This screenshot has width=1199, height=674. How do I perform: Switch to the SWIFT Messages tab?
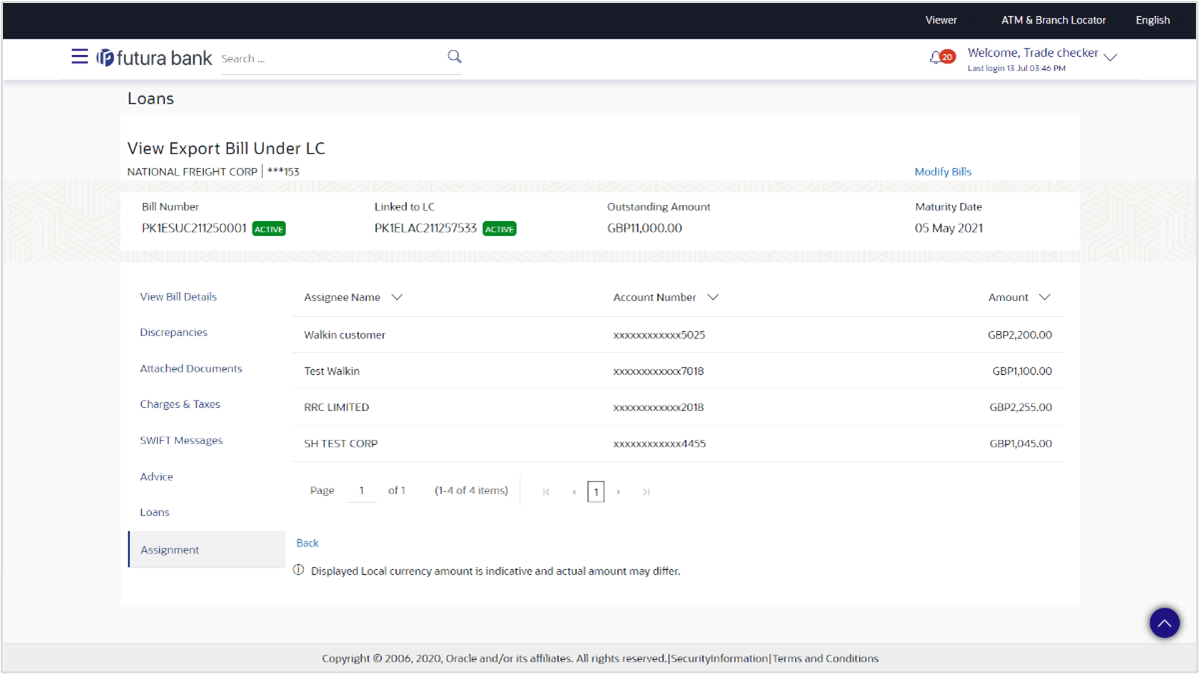181,441
